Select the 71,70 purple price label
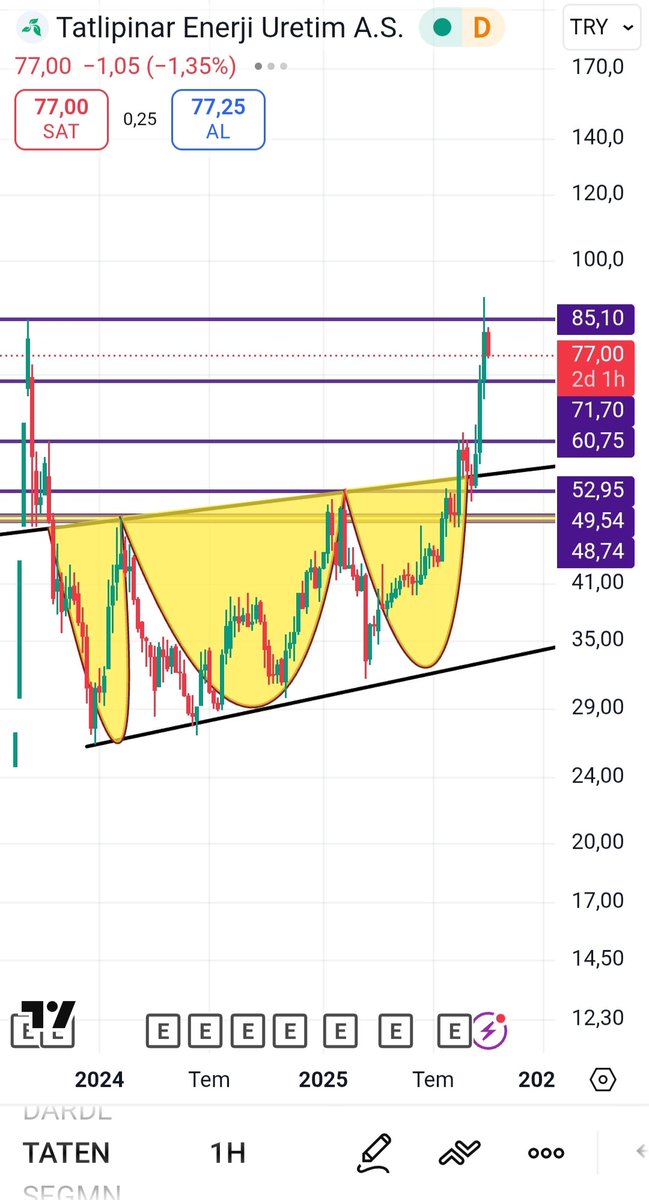The image size is (649, 1200). [x=596, y=410]
